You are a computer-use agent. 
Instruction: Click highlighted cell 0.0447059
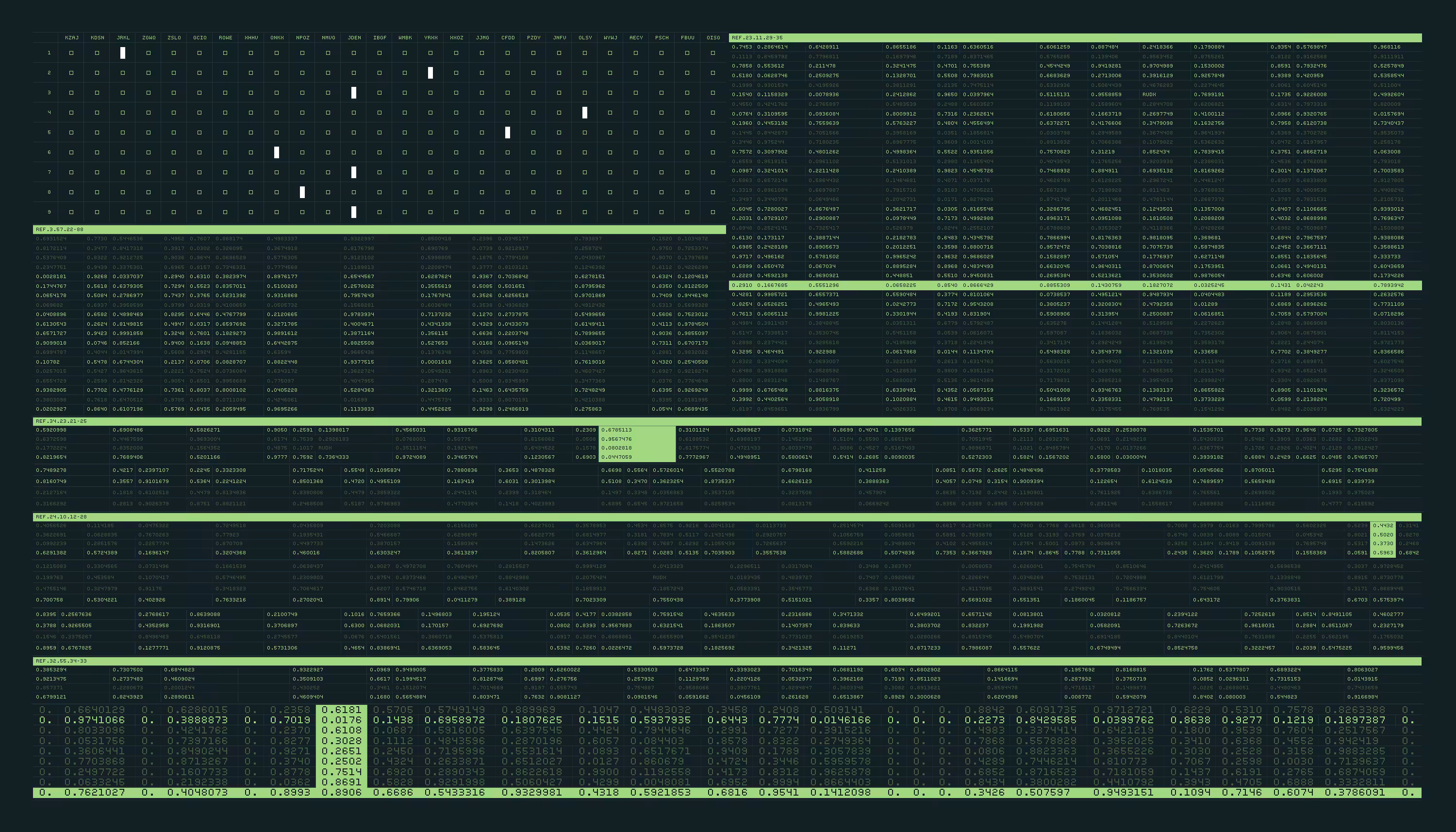coord(616,457)
